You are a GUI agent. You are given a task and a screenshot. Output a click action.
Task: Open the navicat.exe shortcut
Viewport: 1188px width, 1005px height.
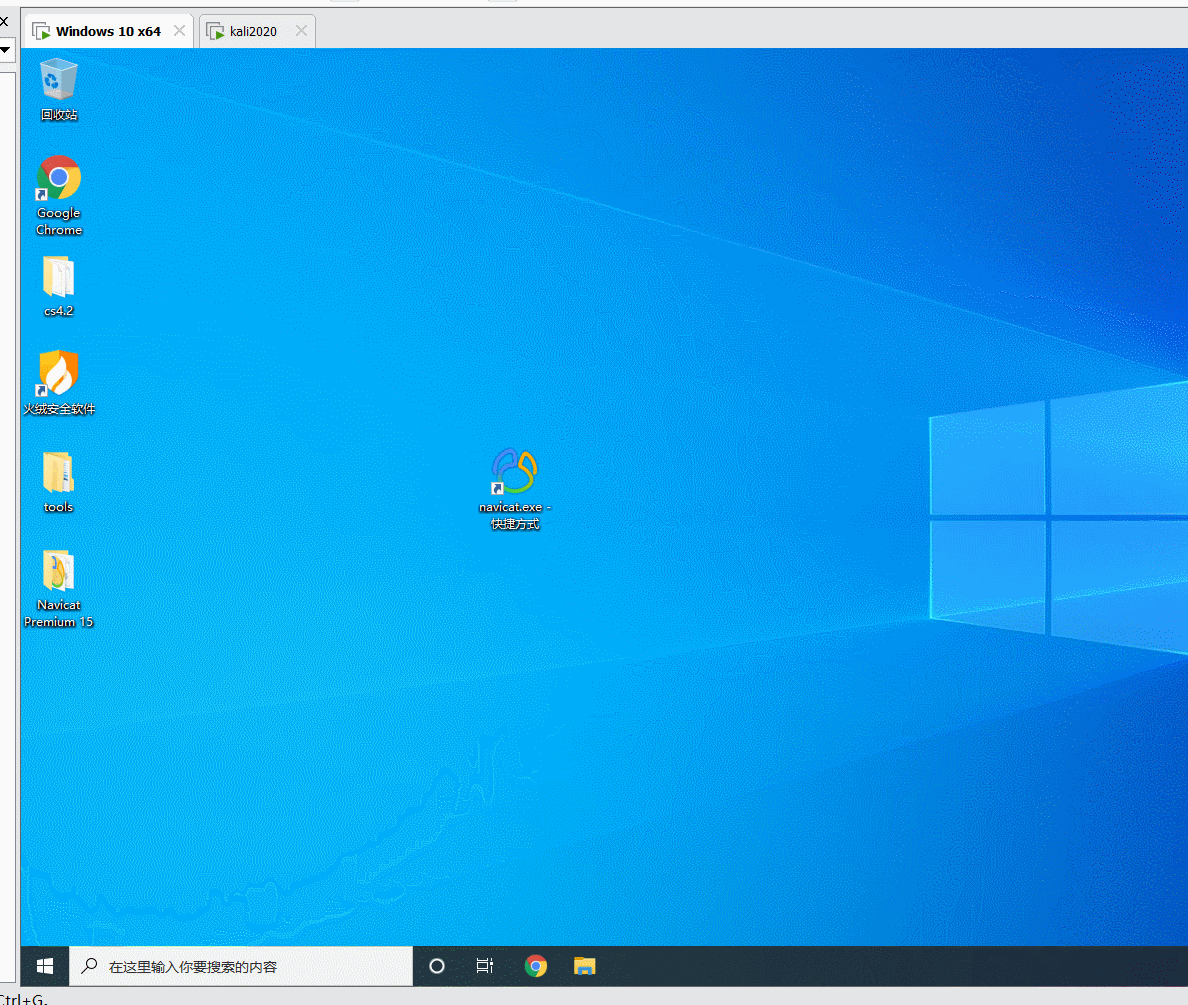[514, 470]
